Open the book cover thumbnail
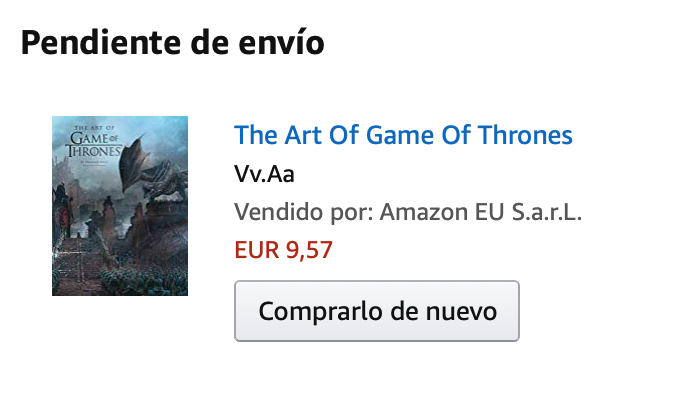 tap(120, 206)
